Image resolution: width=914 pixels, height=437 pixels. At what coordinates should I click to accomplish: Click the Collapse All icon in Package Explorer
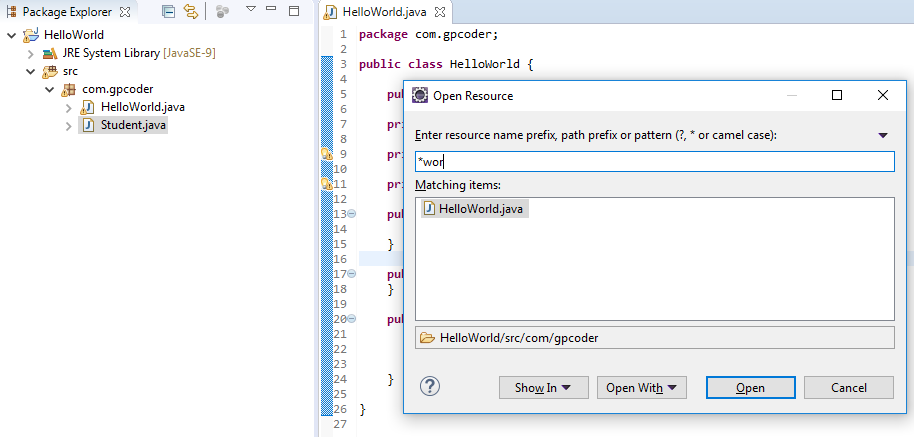[x=168, y=12]
